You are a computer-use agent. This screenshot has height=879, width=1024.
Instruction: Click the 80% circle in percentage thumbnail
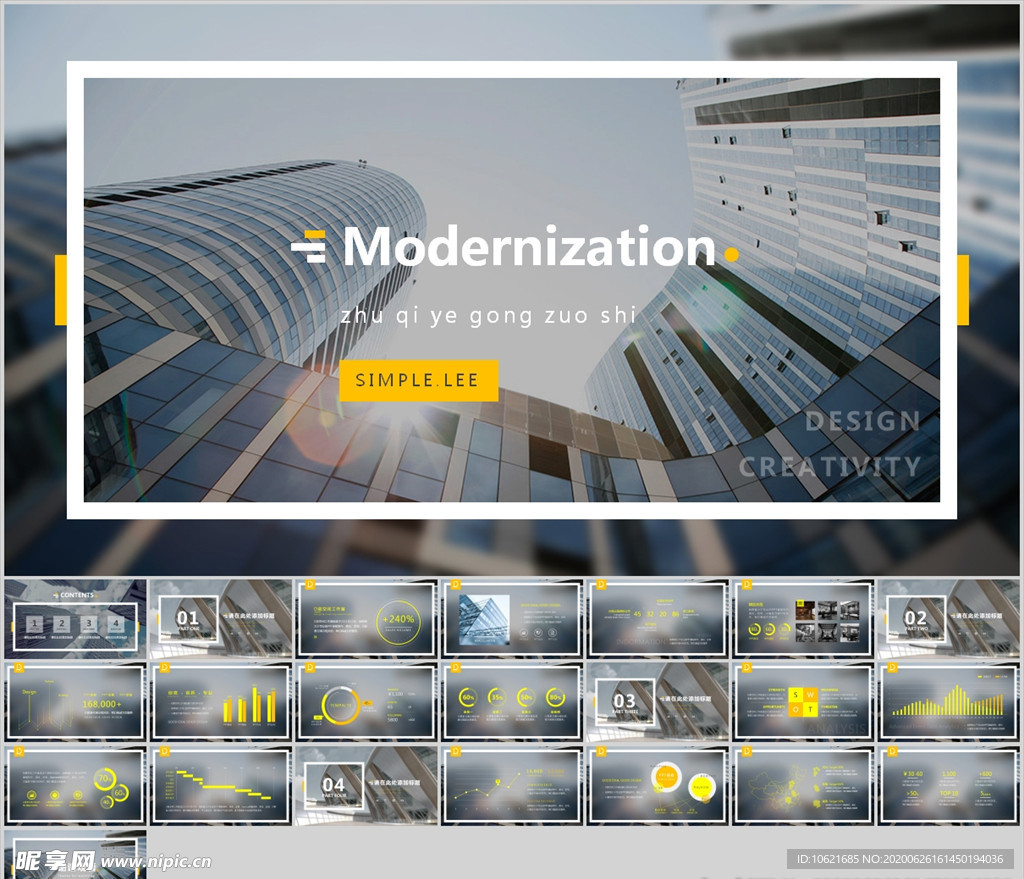click(556, 697)
